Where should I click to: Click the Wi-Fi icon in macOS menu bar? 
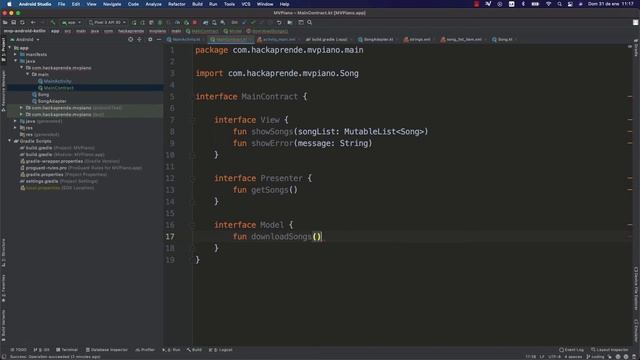click(549, 4)
